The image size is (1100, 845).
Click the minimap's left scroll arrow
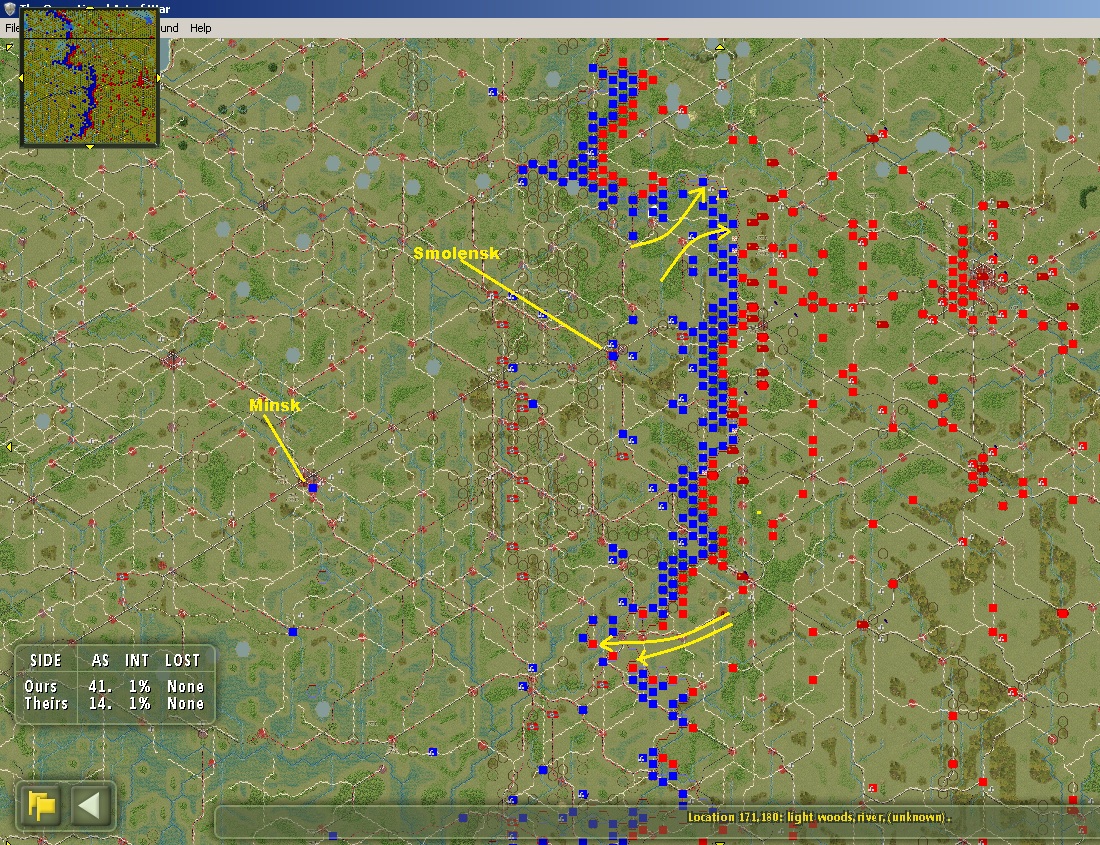[21, 78]
